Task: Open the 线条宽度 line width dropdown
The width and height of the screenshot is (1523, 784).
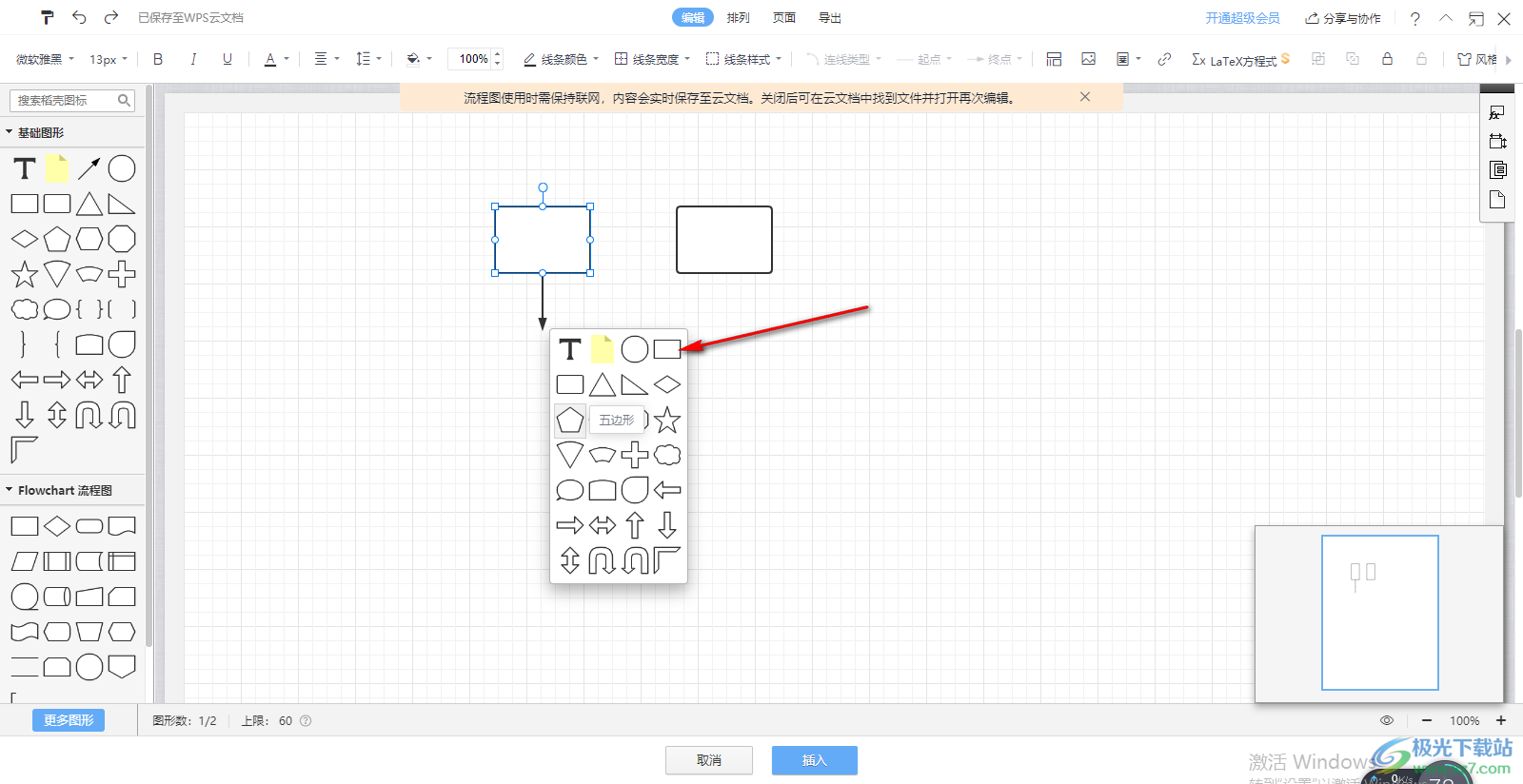Action: click(652, 59)
